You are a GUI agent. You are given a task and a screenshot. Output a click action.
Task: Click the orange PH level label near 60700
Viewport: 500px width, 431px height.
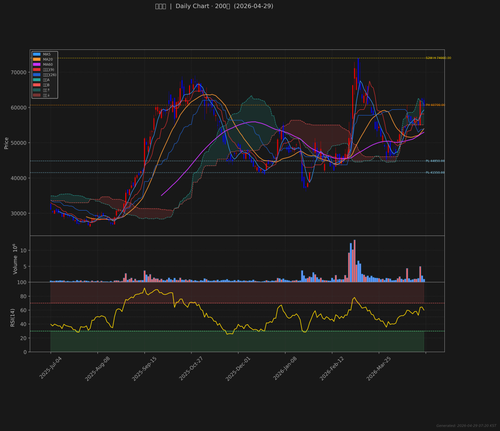[435, 105]
